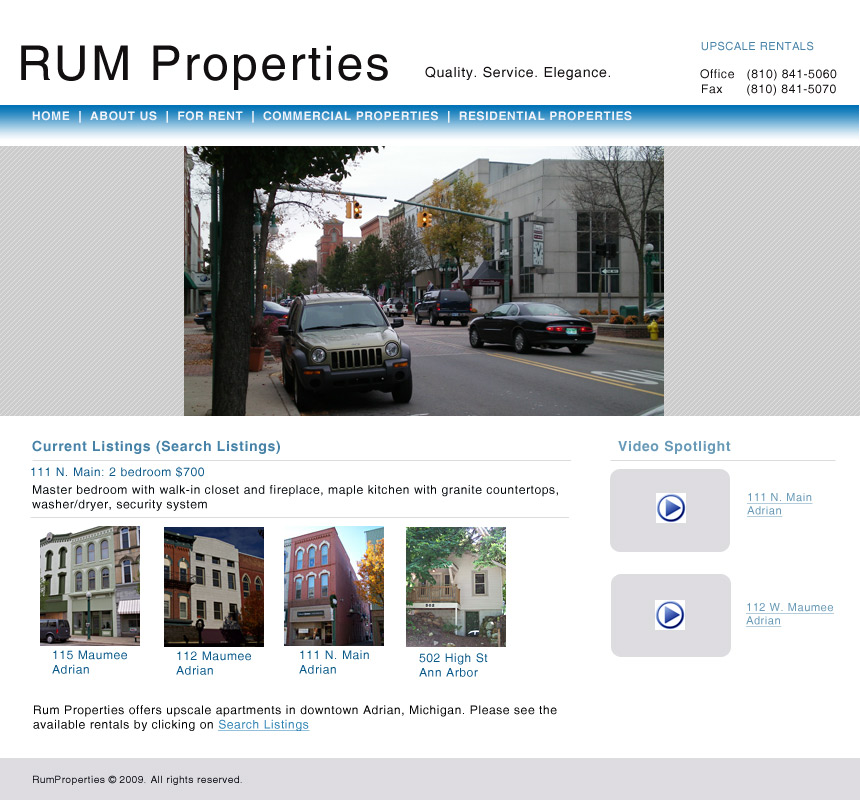Go to the HOME page
Image resolution: width=860 pixels, height=800 pixels.
pyautogui.click(x=51, y=116)
